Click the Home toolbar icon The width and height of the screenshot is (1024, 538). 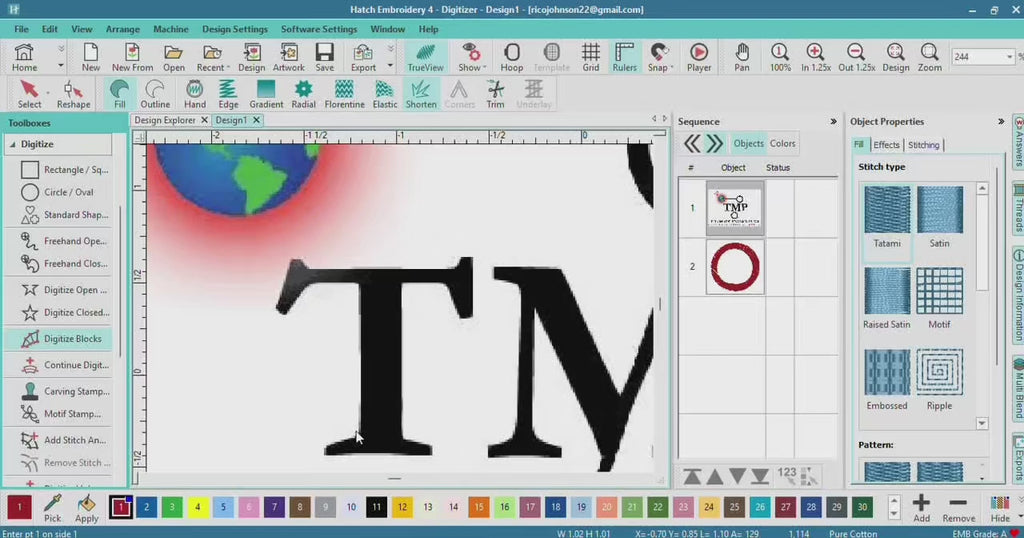click(x=24, y=57)
